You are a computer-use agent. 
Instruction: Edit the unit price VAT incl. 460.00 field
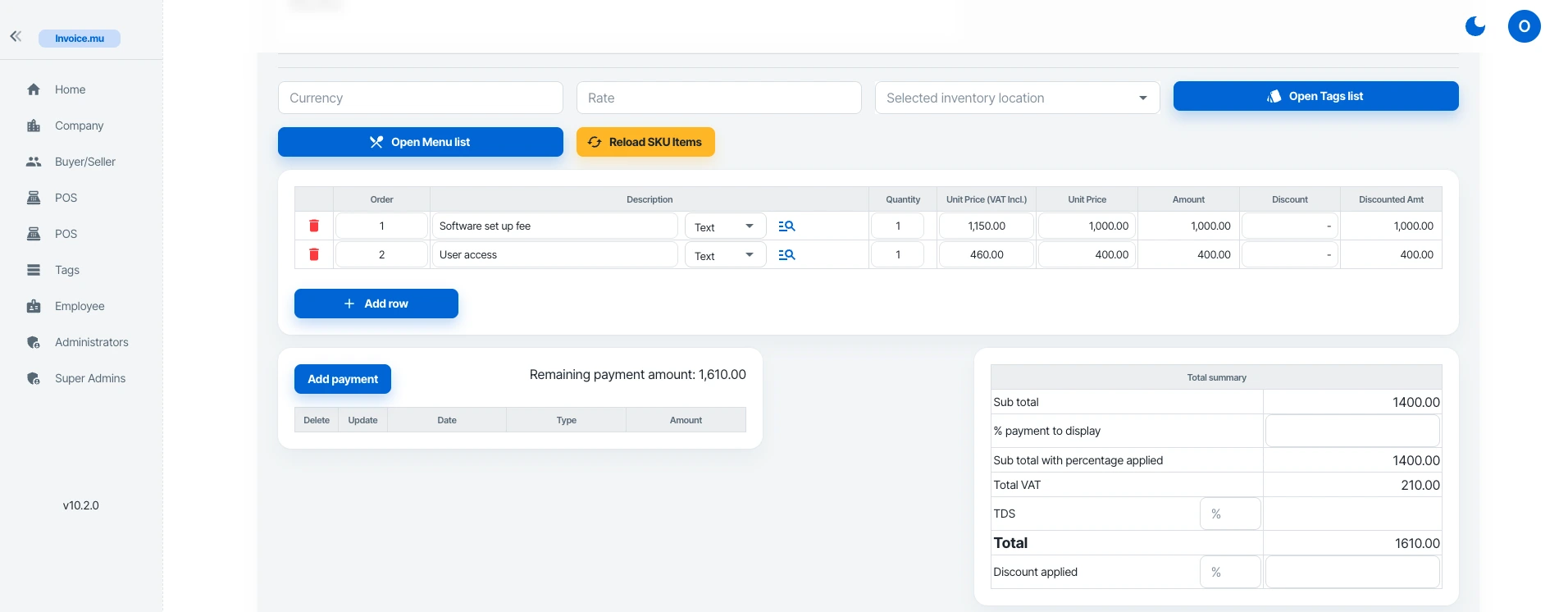coord(987,254)
